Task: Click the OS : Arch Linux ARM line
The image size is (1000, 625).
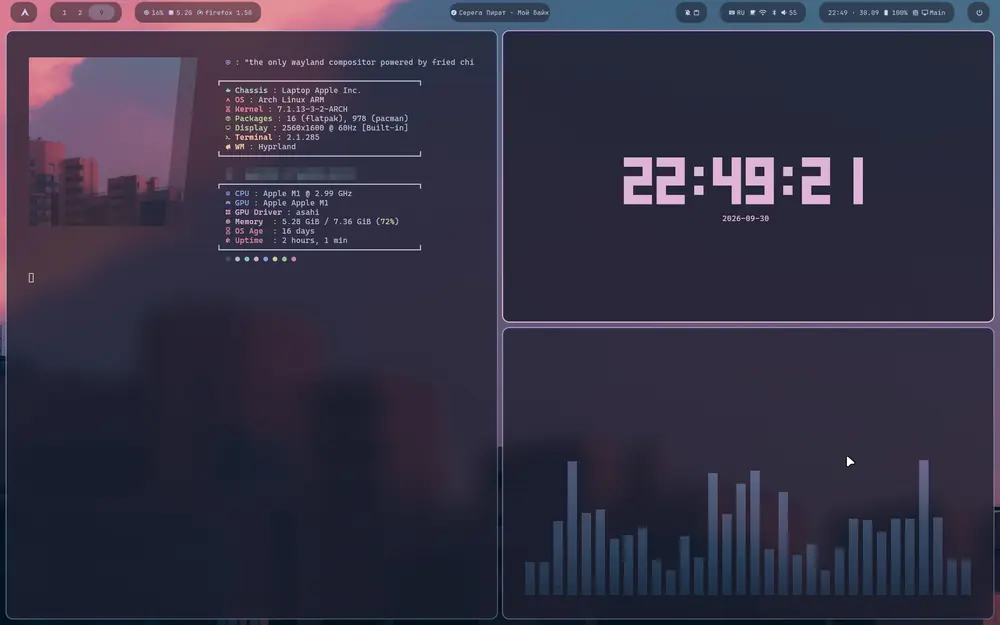Action: click(274, 100)
